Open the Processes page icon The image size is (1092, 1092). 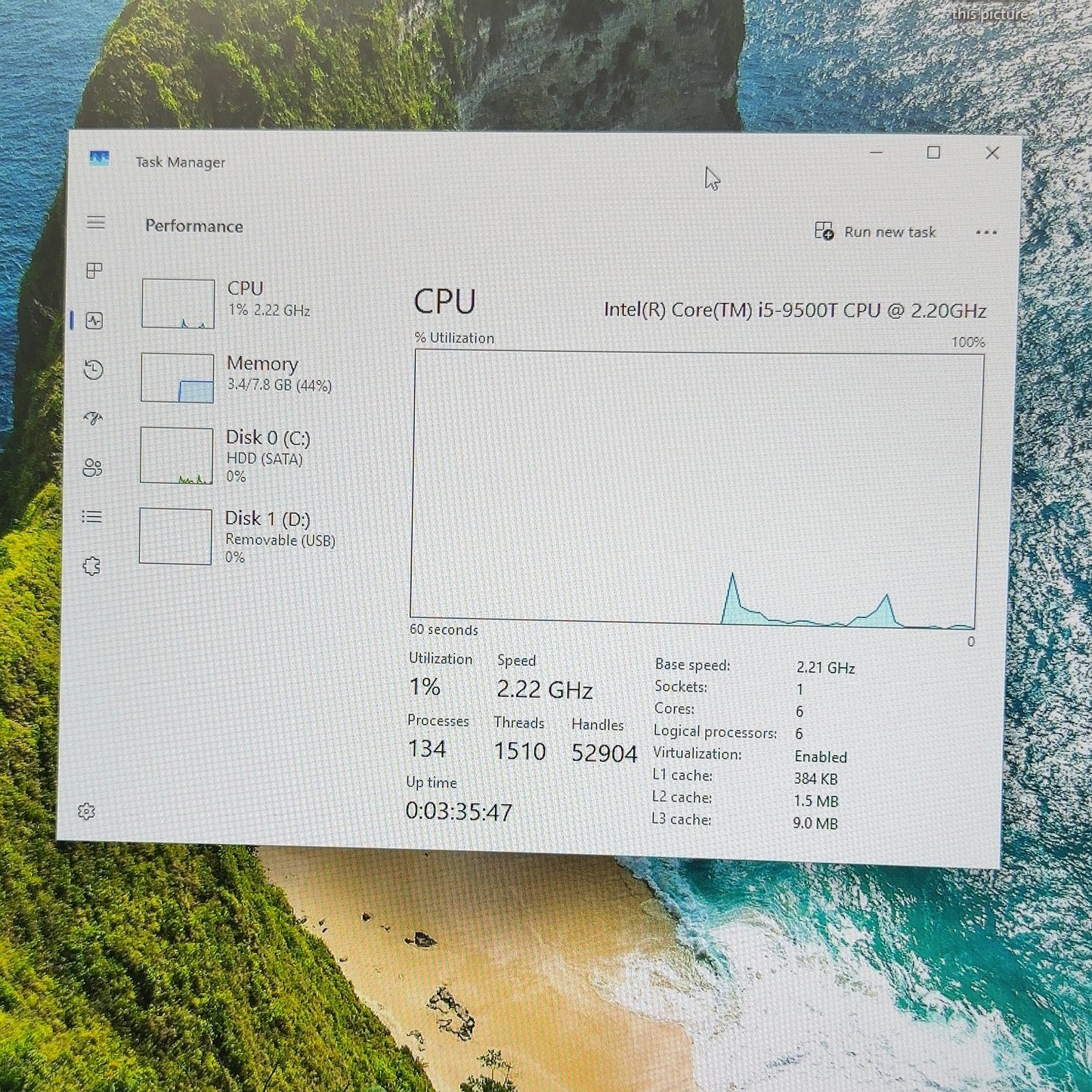(94, 271)
